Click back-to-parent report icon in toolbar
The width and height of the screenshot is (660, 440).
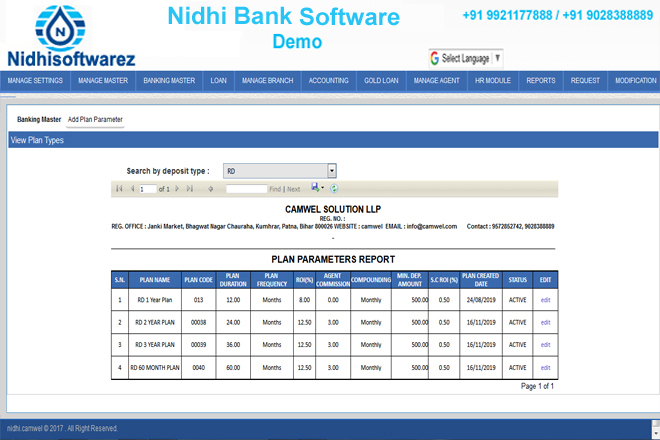[x=210, y=189]
